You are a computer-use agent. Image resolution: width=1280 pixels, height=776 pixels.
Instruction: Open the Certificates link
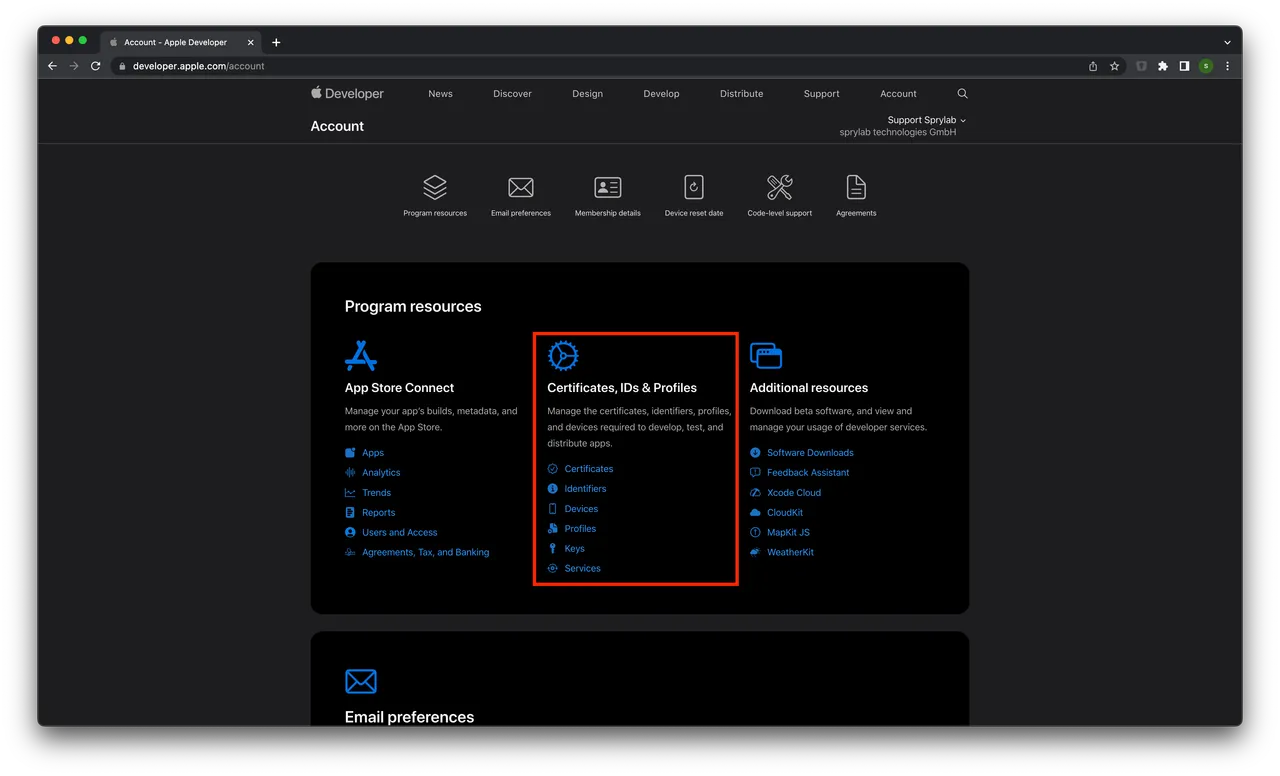coord(588,469)
